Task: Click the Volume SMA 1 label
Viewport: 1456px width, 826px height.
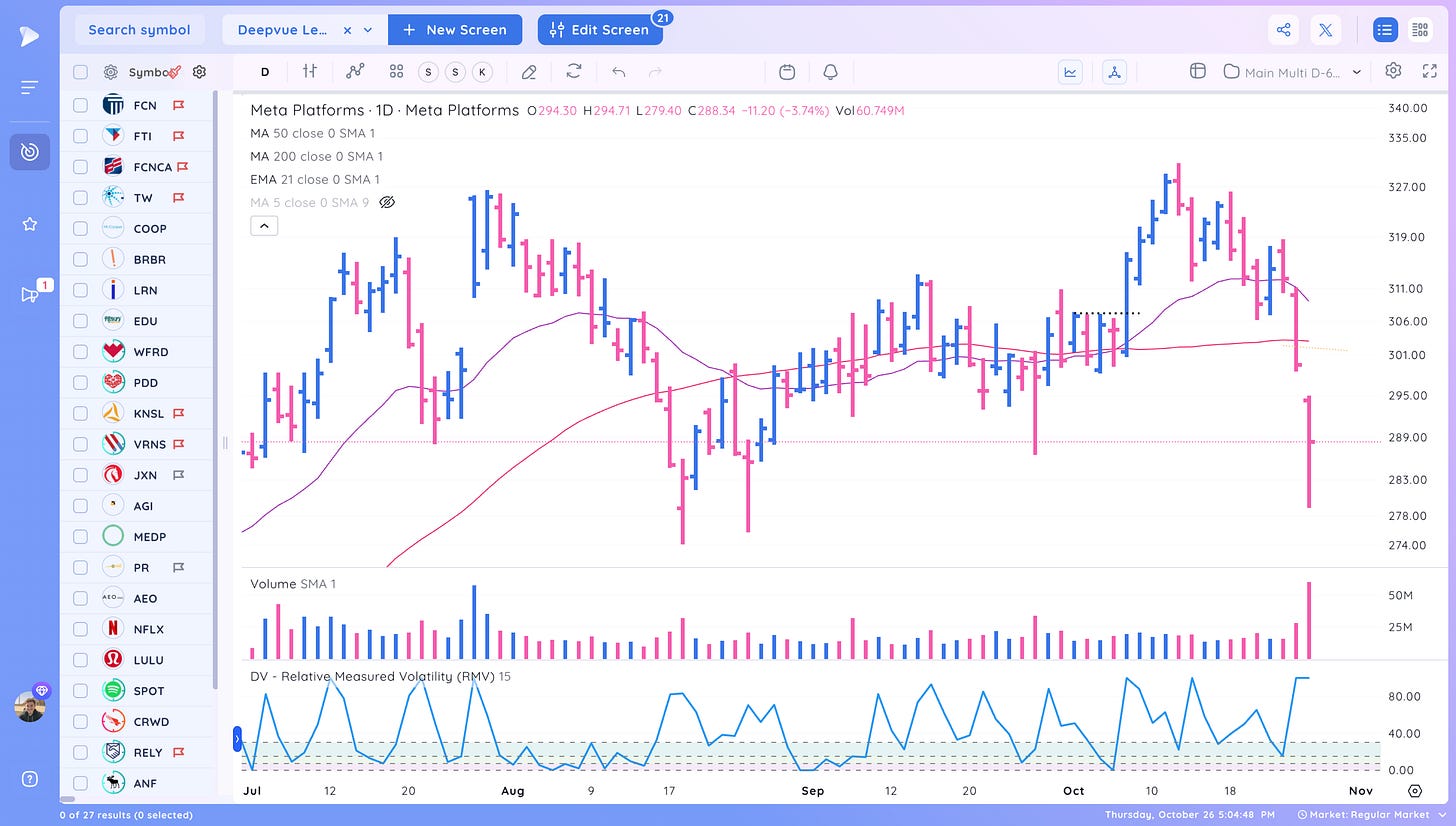Action: [293, 583]
